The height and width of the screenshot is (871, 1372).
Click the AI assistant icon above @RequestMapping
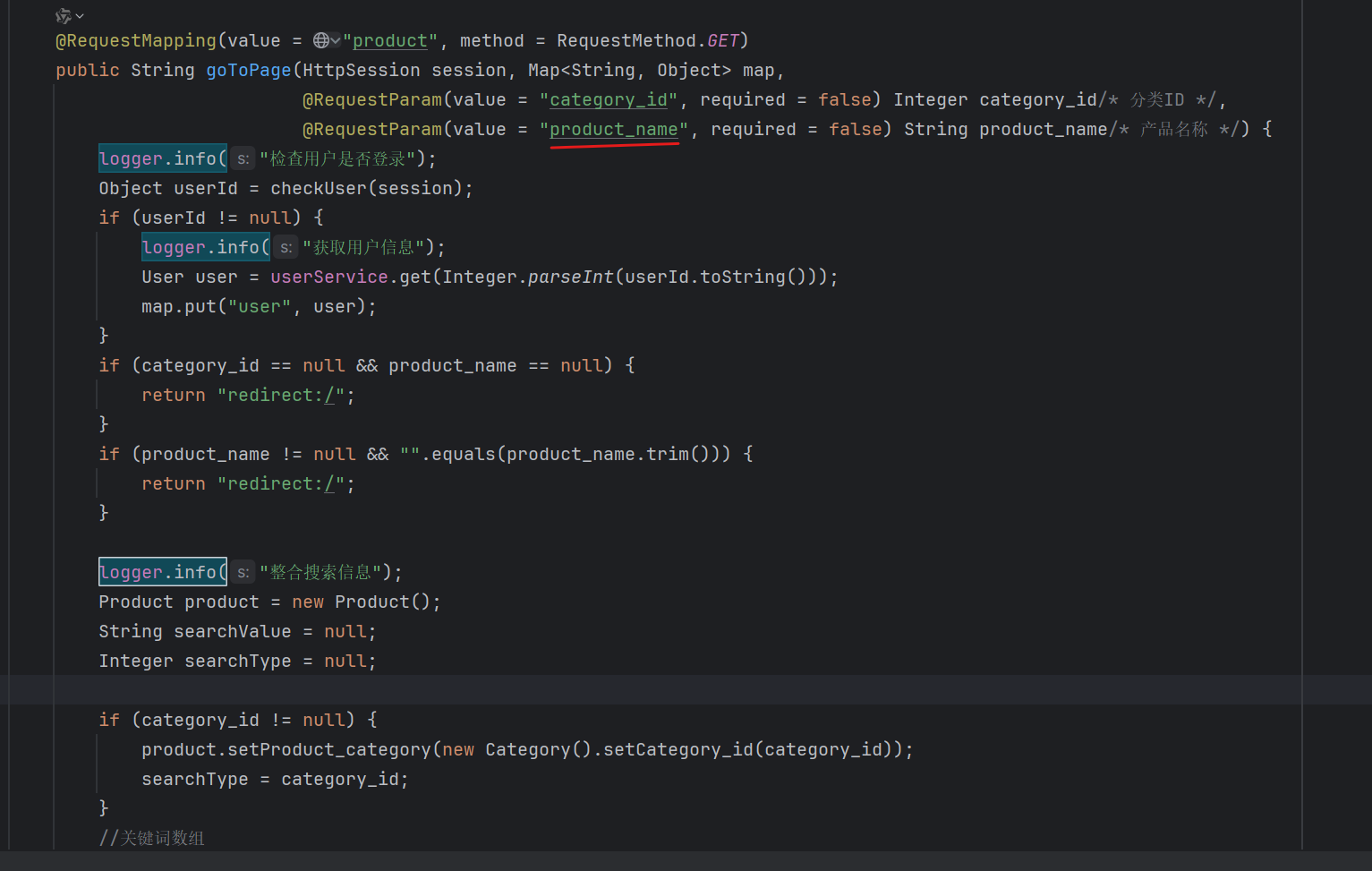coord(63,15)
